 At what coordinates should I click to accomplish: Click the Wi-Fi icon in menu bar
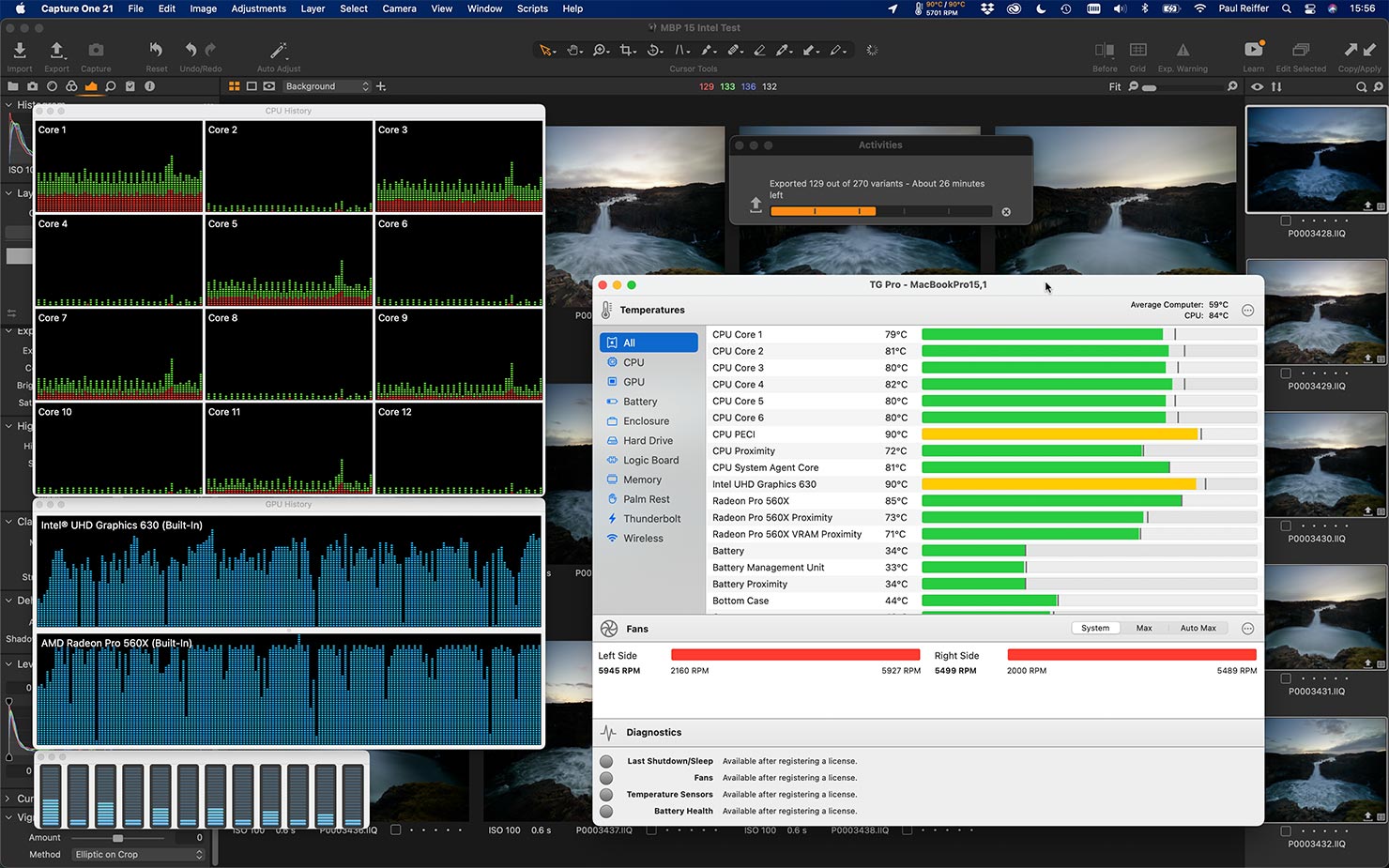pos(1199,8)
